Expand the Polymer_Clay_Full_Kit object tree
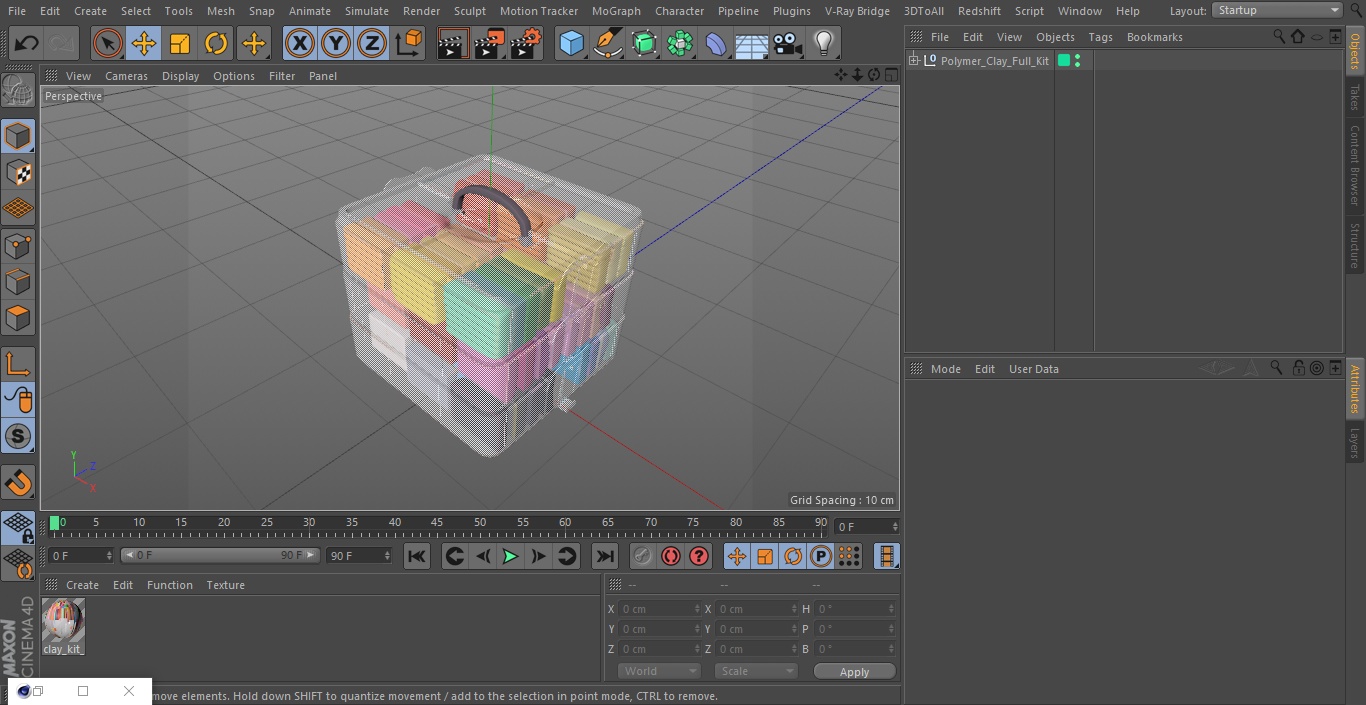The height and width of the screenshot is (705, 1366). coord(913,61)
